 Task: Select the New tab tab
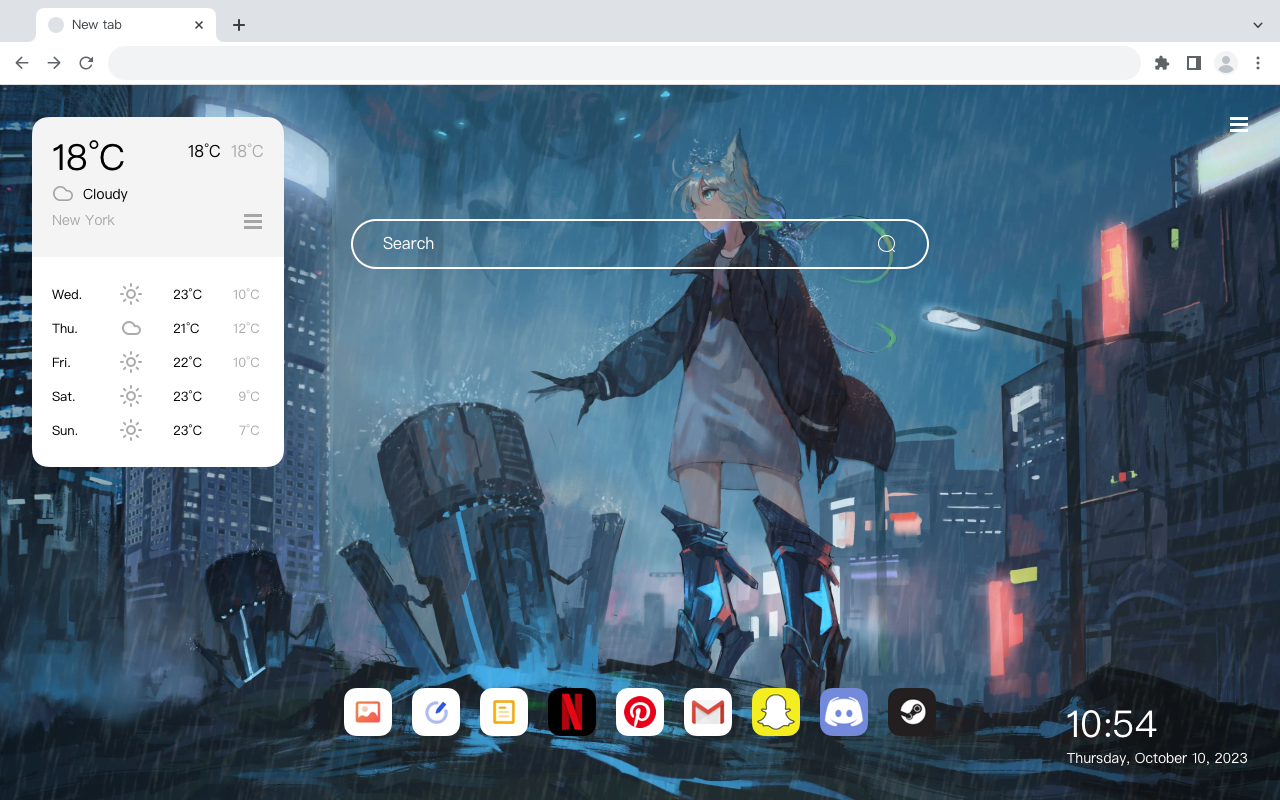click(126, 25)
